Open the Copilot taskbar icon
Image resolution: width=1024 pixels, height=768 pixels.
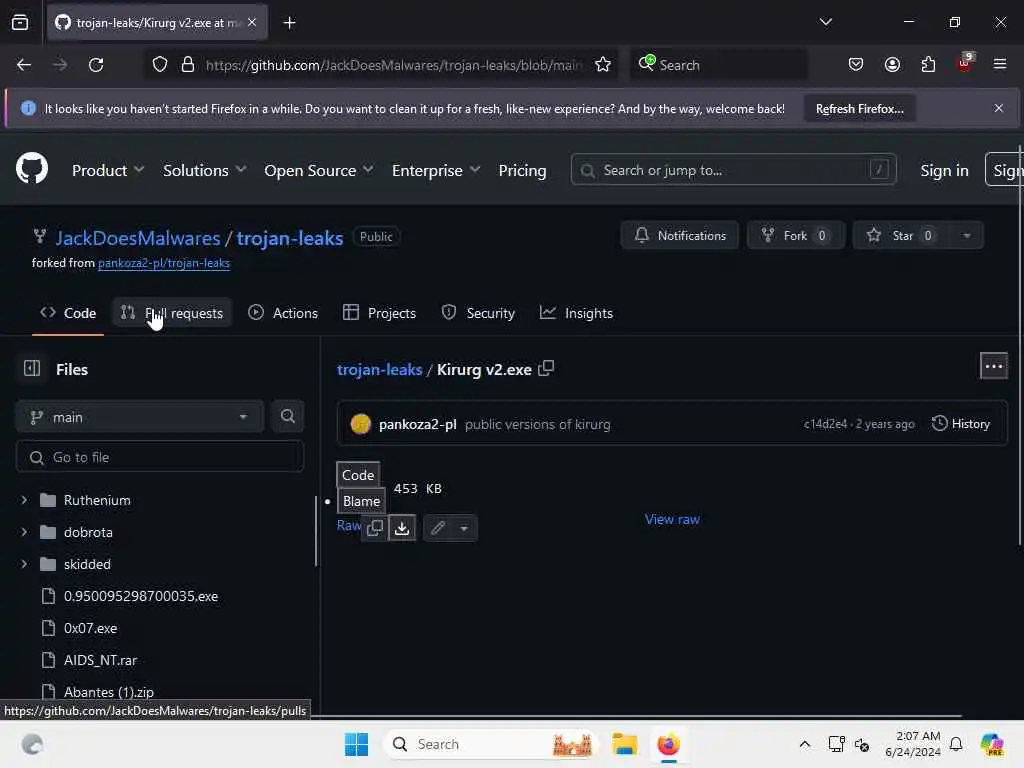point(991,744)
